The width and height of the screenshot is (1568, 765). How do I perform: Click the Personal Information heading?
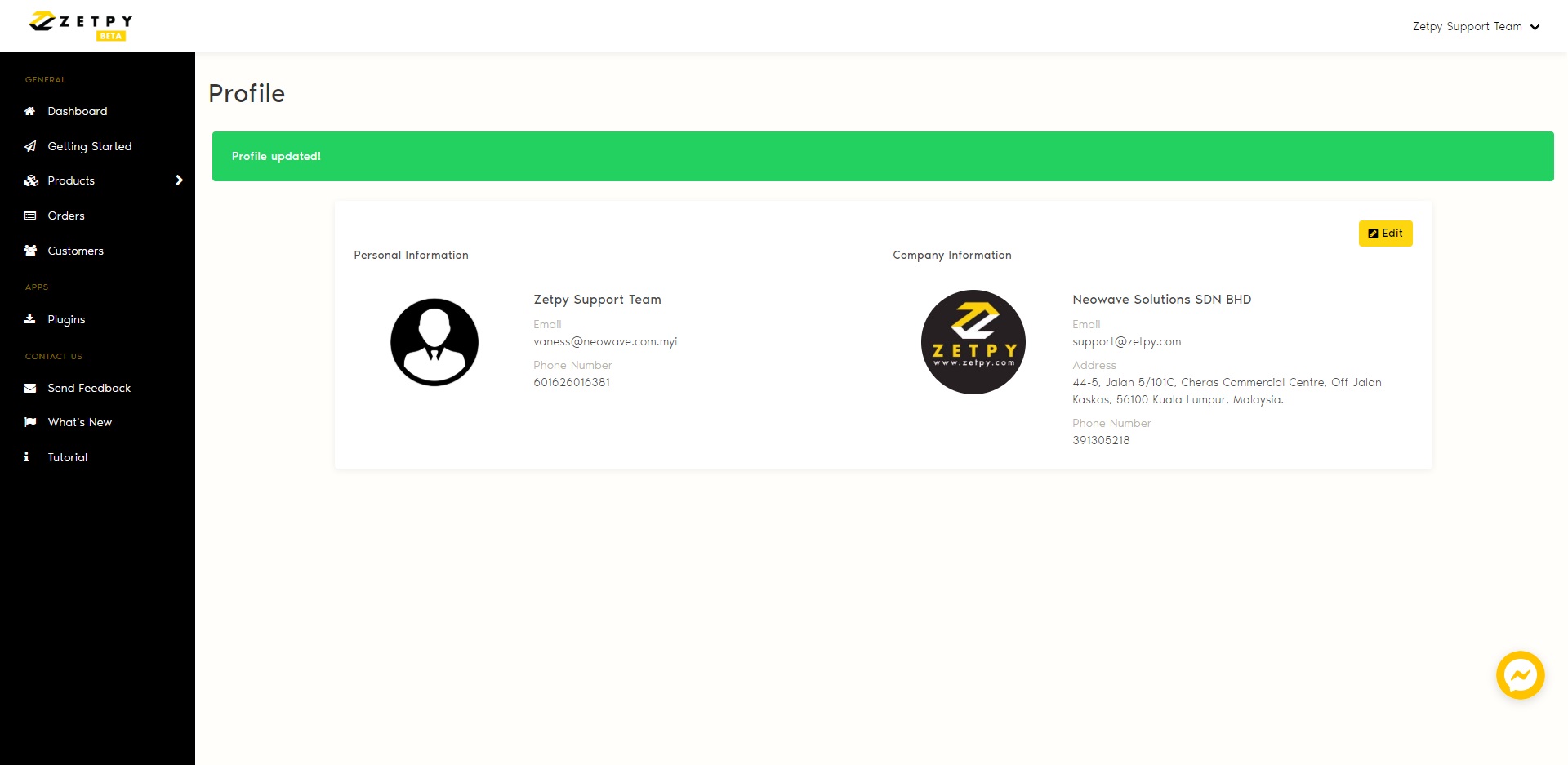pyautogui.click(x=411, y=255)
